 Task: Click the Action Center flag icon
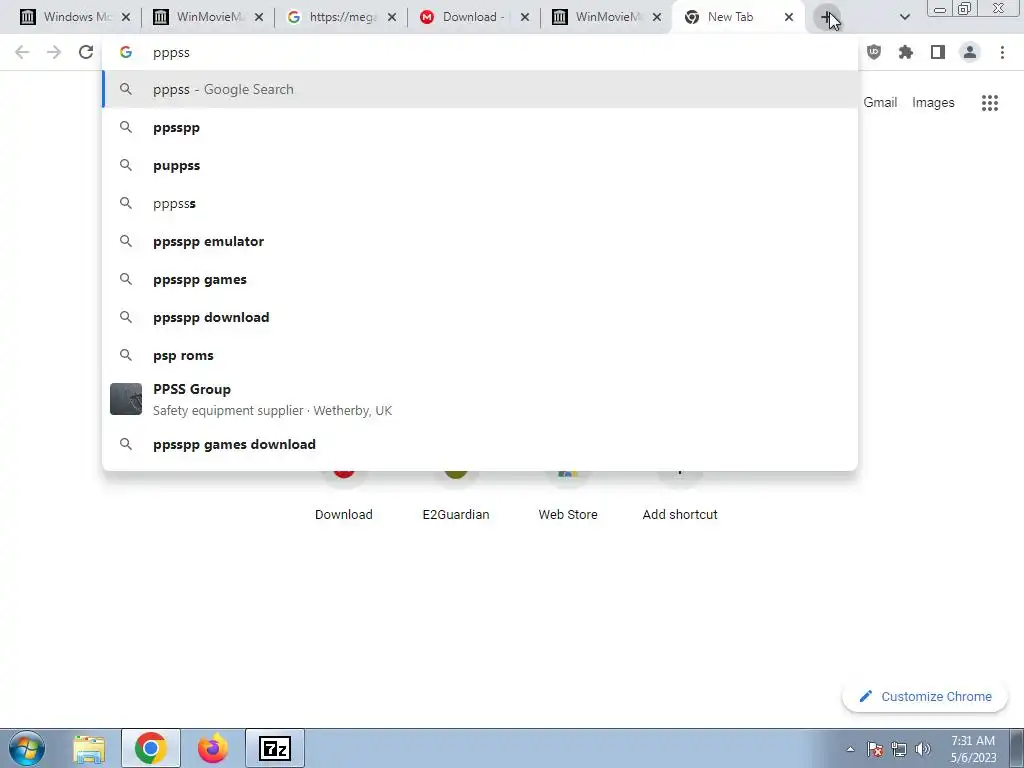coord(875,749)
